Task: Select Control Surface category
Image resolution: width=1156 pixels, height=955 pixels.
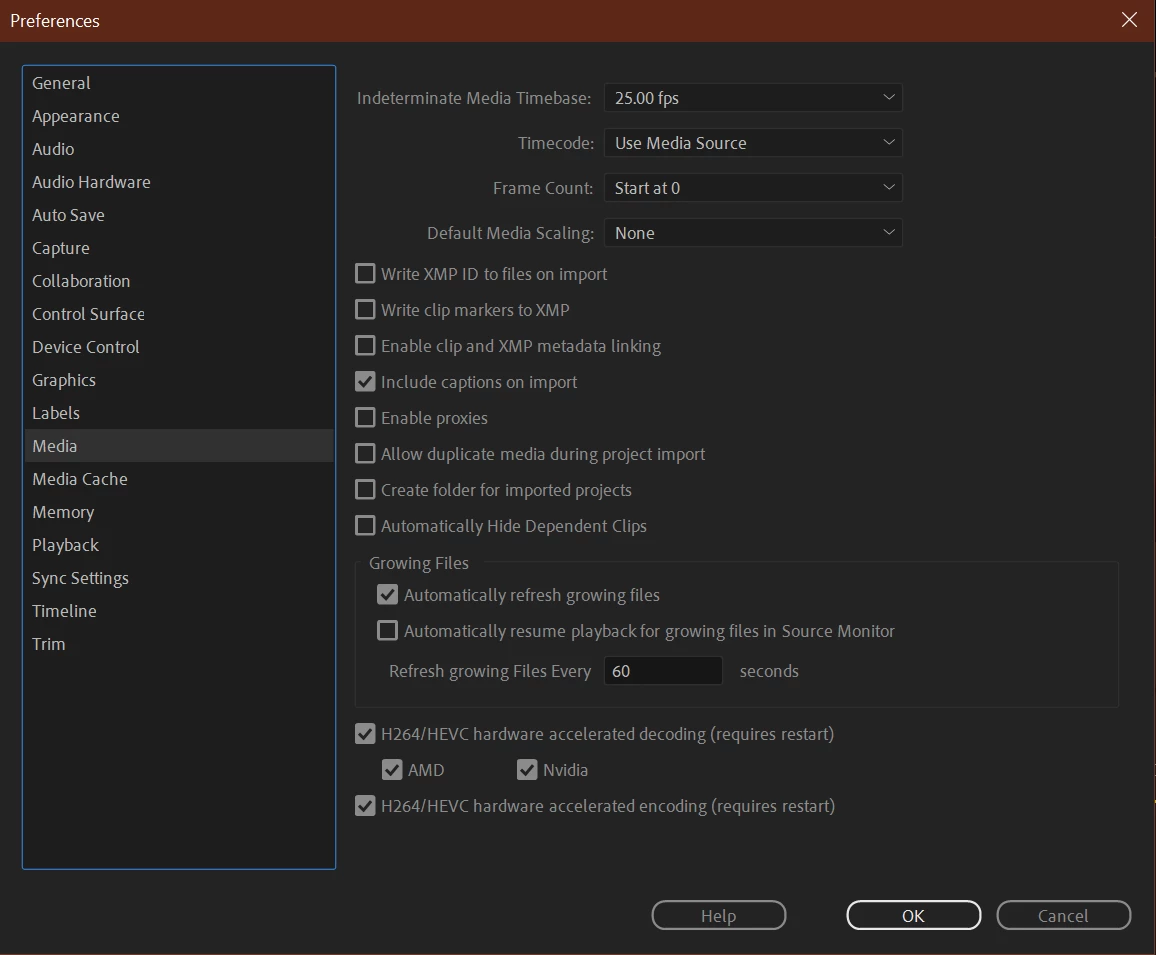Action: click(179, 314)
